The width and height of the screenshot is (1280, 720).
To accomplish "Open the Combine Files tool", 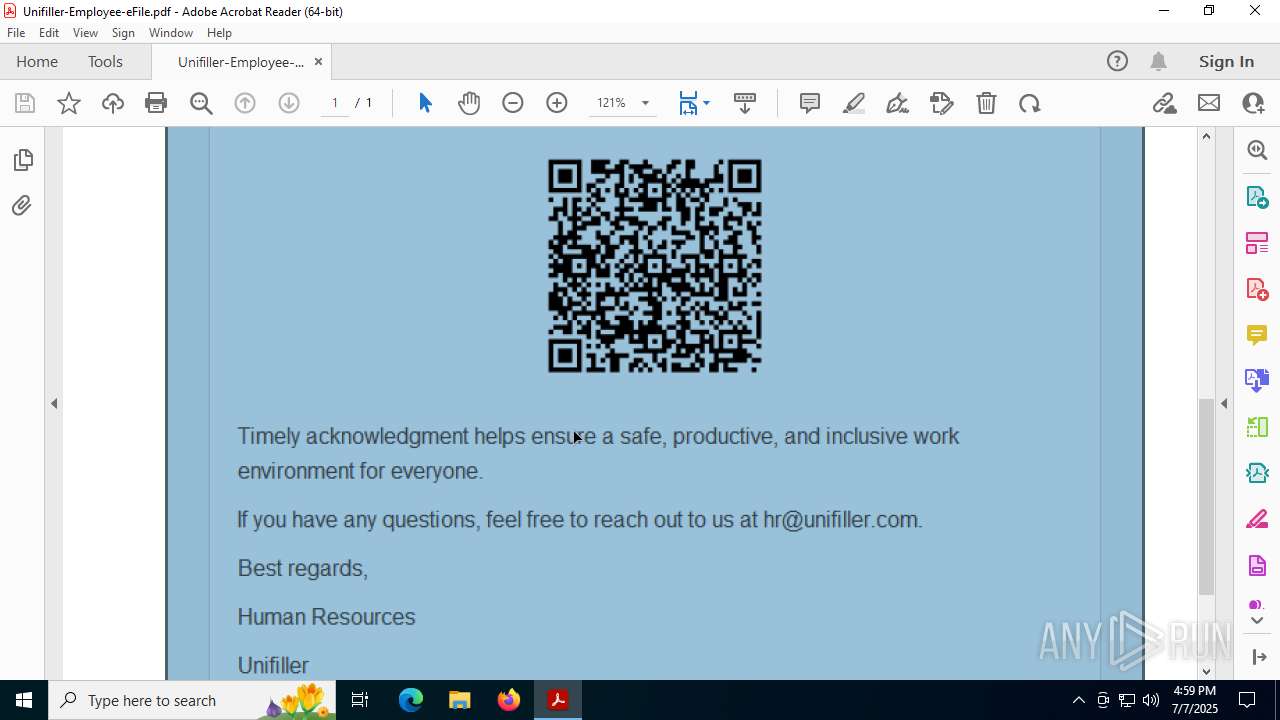I will coord(1257,380).
